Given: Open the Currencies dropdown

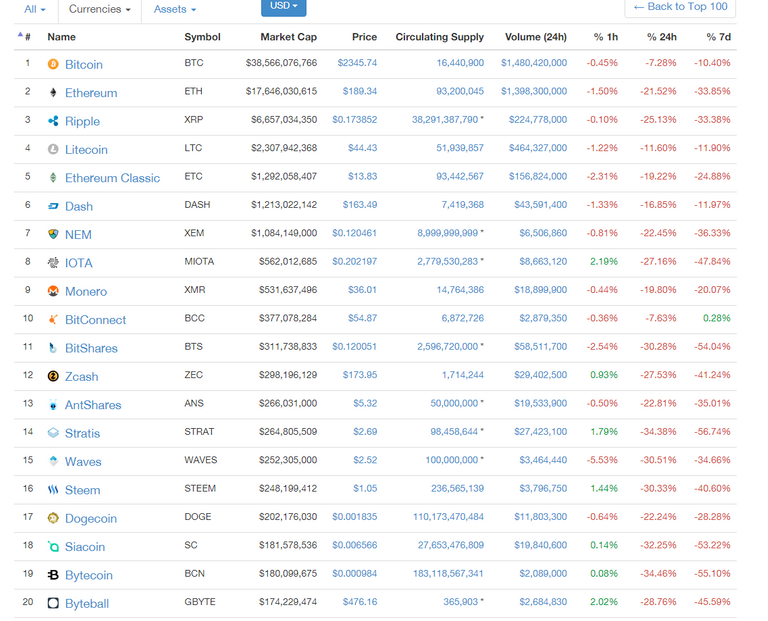Looking at the screenshot, I should tap(99, 9).
